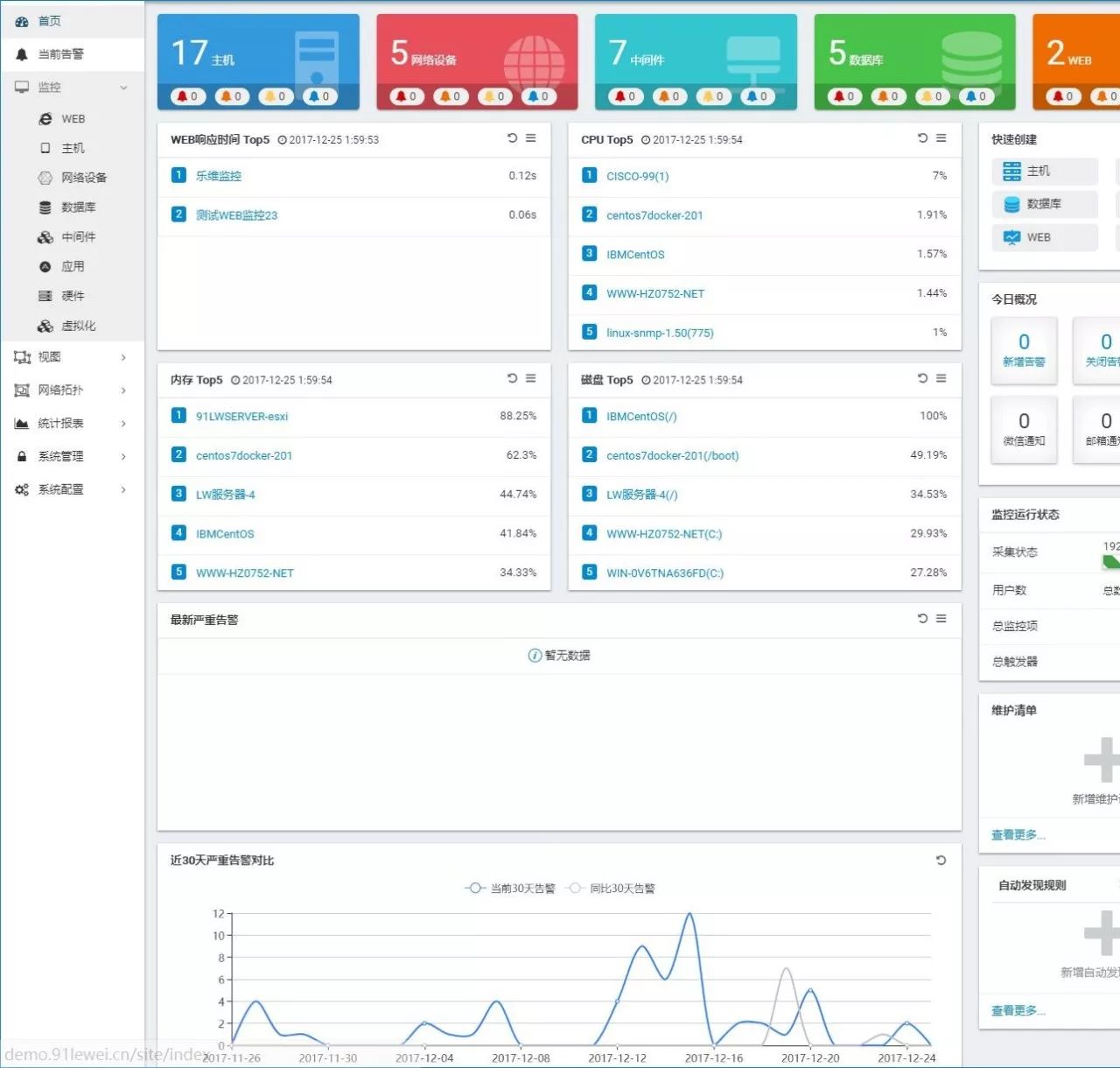The height and width of the screenshot is (1068, 1120).
Task: Open IBMCentOS in CPU Top5
Action: tap(635, 255)
